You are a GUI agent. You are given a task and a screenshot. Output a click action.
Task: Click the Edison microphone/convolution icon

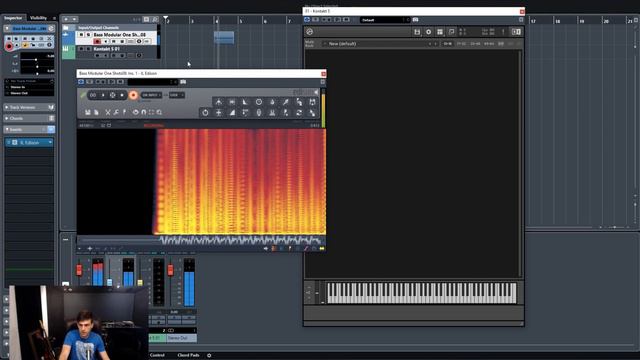pos(259,113)
